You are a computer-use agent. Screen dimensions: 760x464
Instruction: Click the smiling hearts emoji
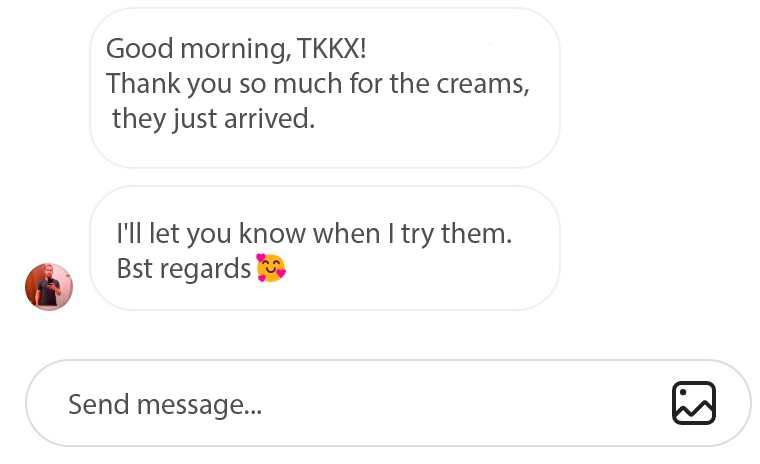tap(271, 268)
